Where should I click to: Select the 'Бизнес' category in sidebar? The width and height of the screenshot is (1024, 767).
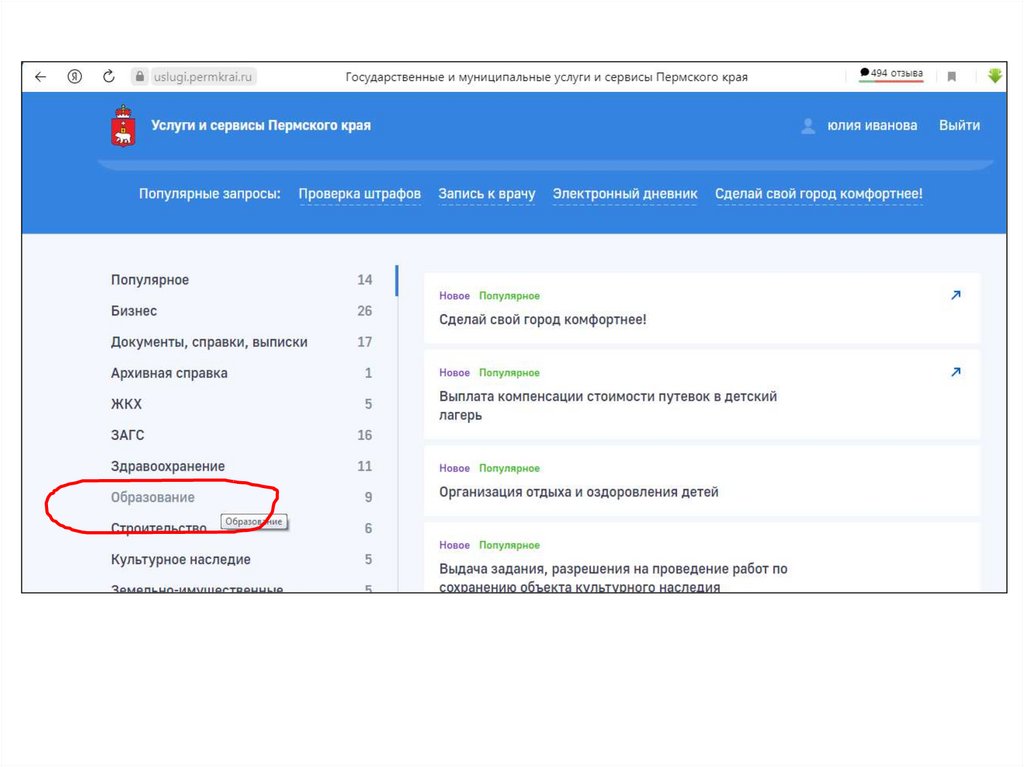coord(134,311)
